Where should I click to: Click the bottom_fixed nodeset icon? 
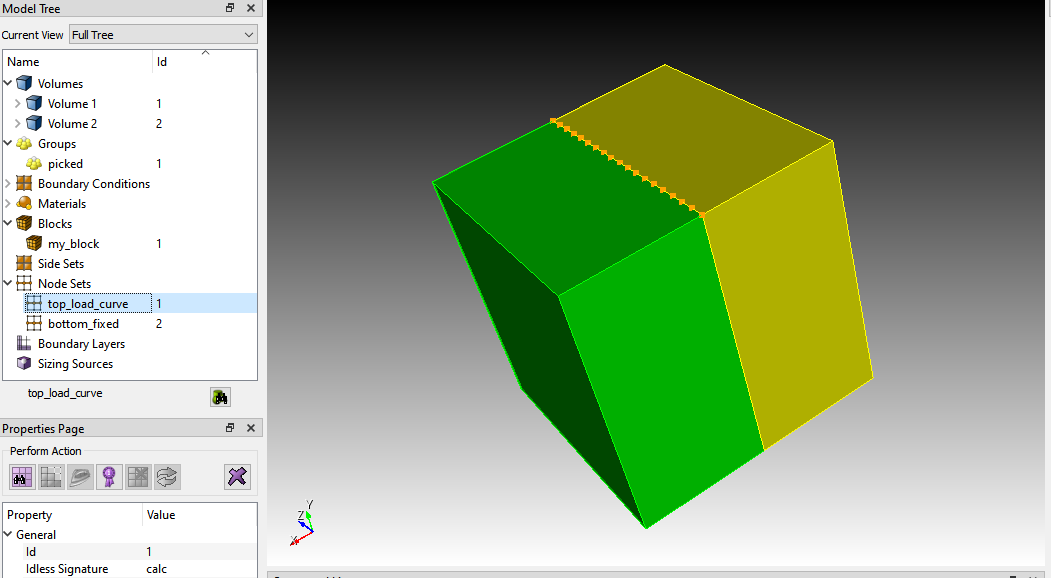tap(34, 324)
